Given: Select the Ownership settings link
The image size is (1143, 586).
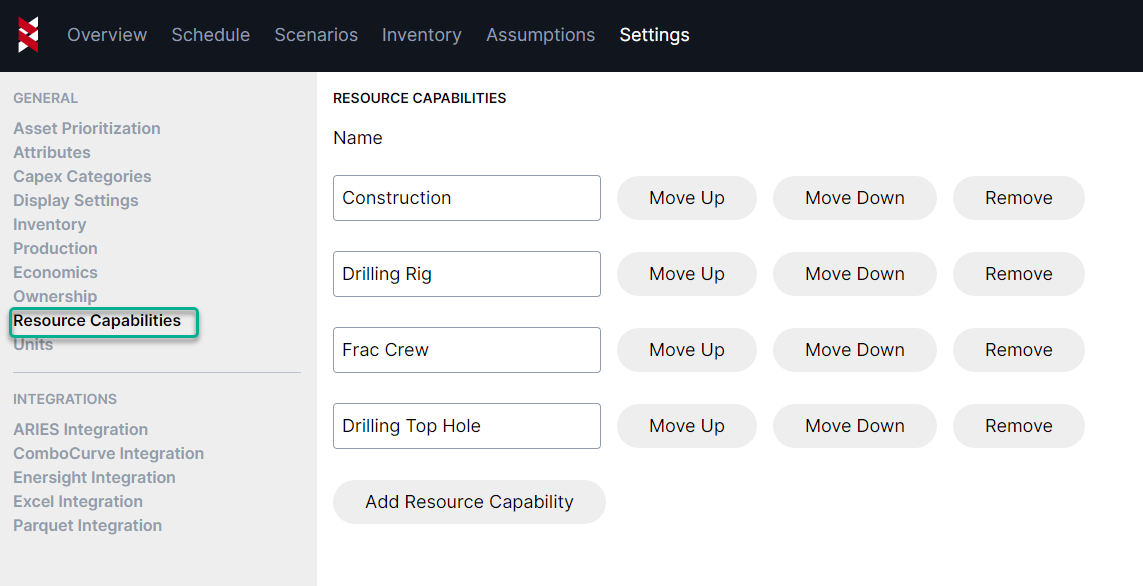Looking at the screenshot, I should click(x=55, y=296).
